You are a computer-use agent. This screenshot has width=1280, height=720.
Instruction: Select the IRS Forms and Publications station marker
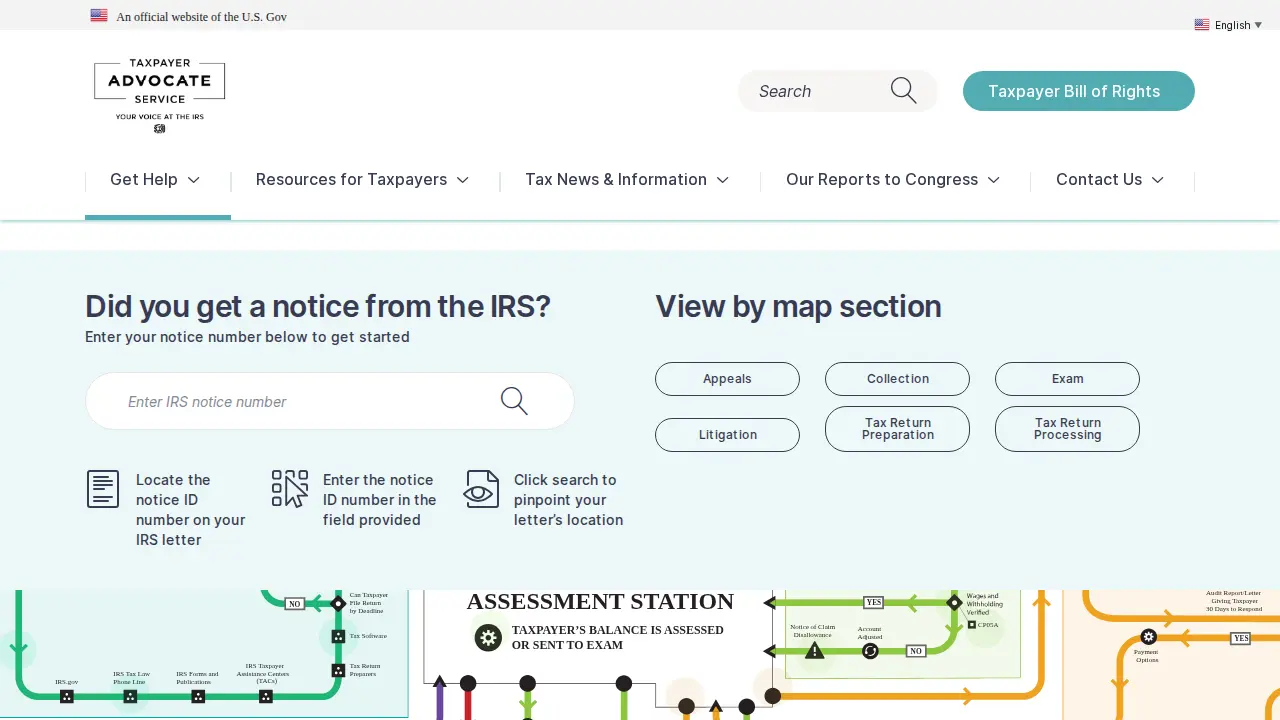pyautogui.click(x=198, y=696)
